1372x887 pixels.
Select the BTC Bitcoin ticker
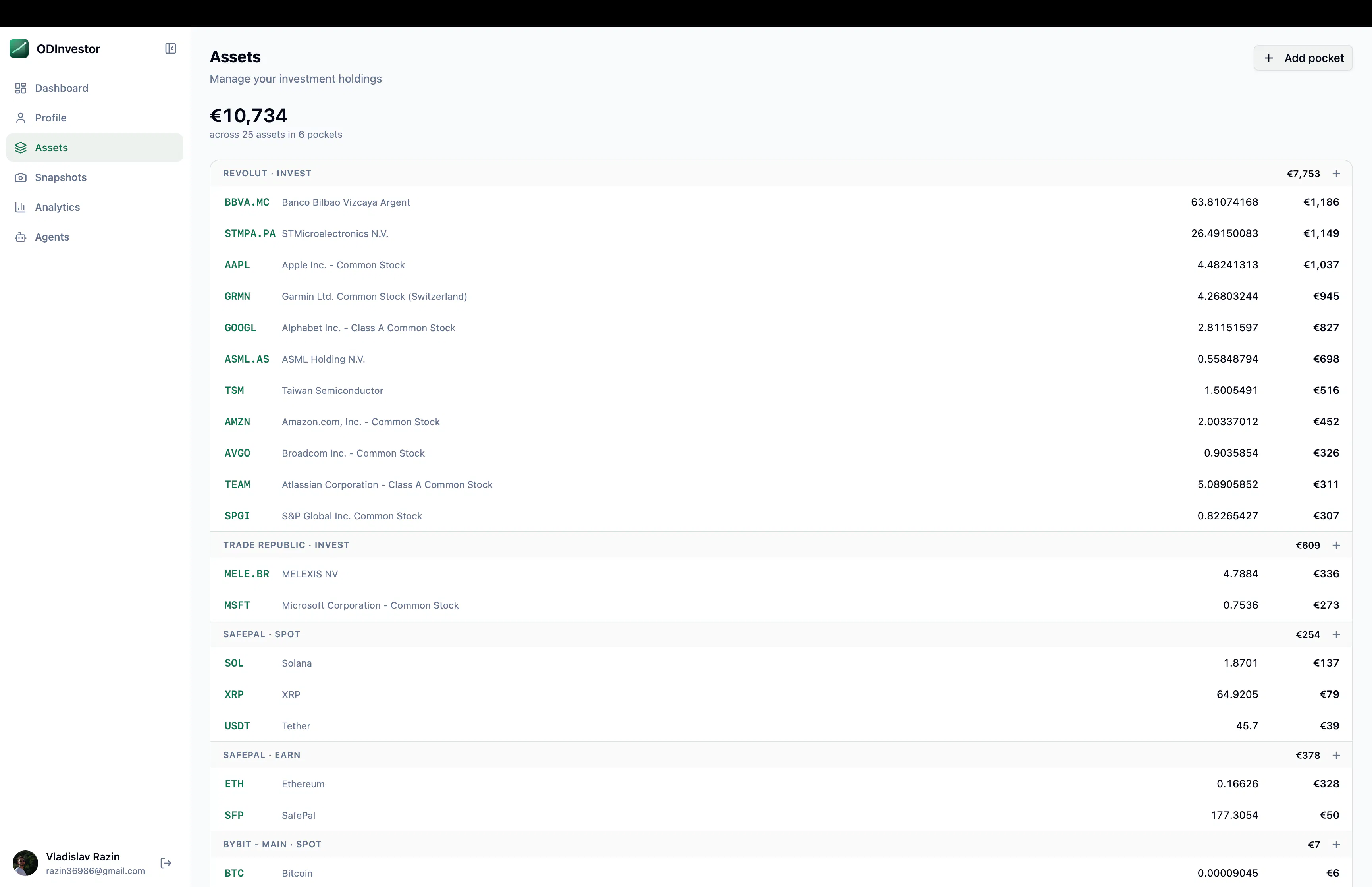click(x=234, y=874)
